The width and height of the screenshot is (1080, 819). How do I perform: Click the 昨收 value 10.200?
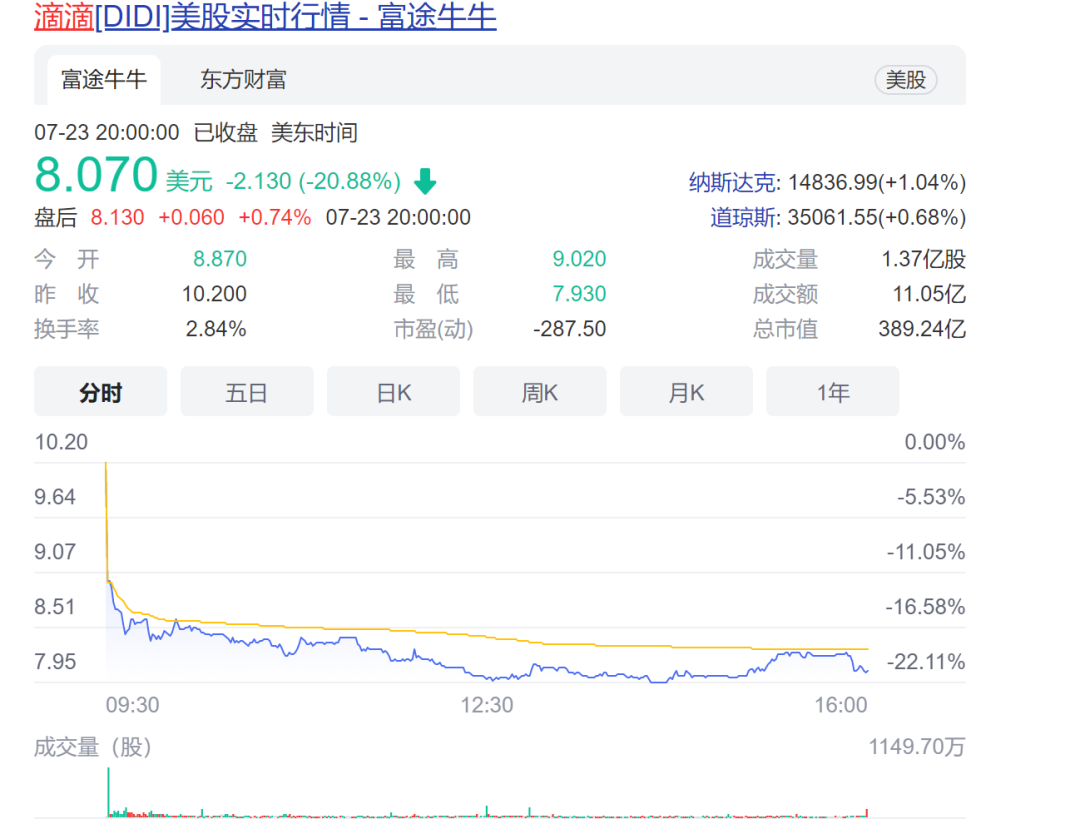pyautogui.click(x=214, y=294)
